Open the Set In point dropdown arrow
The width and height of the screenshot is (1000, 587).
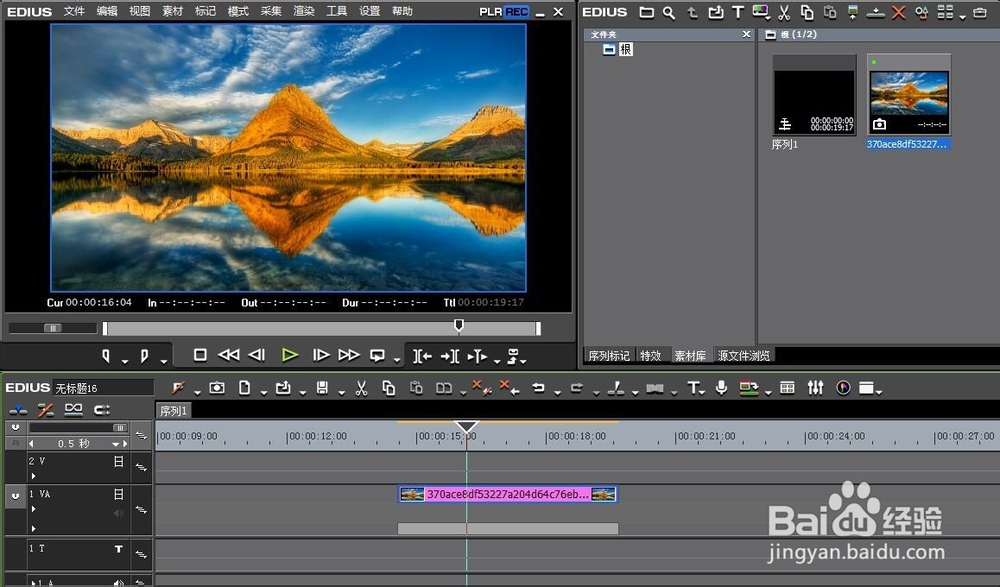[124, 362]
